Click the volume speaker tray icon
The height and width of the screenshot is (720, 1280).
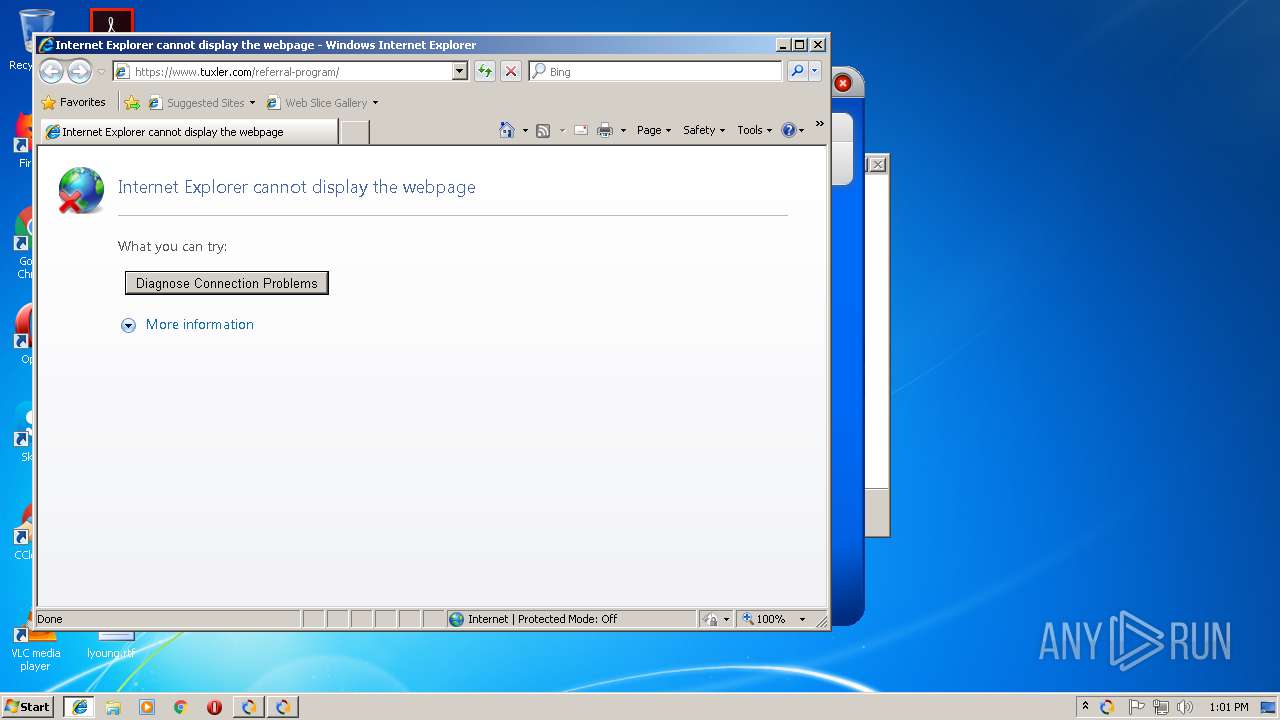pos(1185,707)
